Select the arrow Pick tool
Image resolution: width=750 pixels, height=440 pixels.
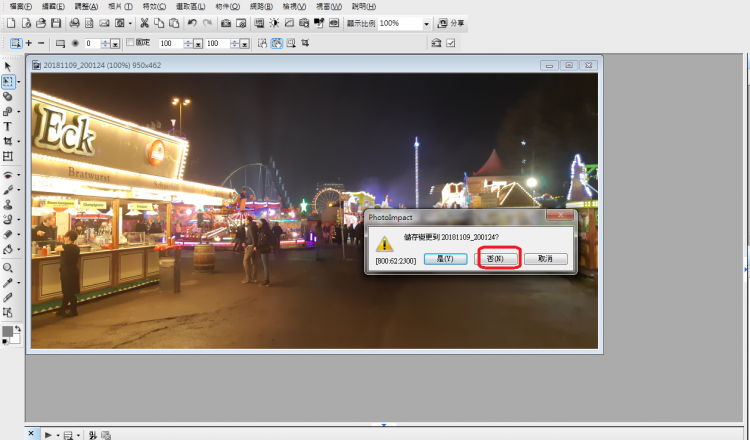8,67
